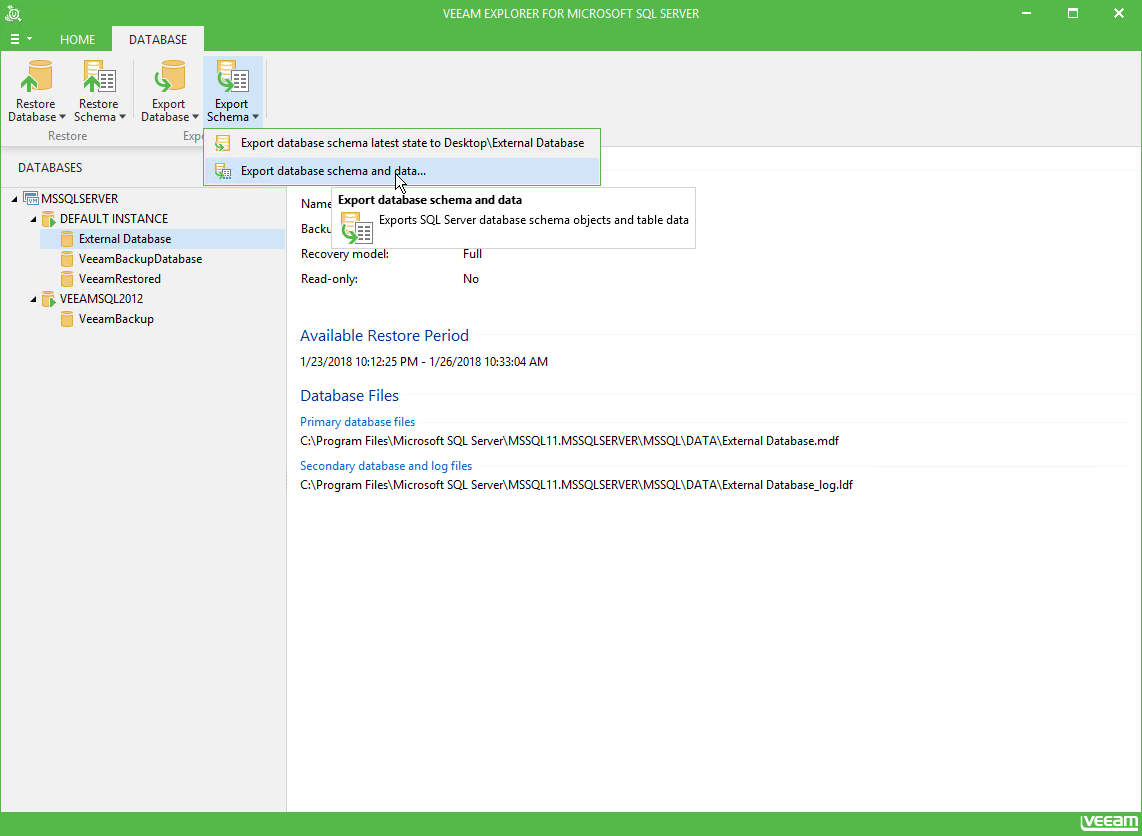Open the Export Database dropdown arrow
The image size is (1142, 836).
click(195, 117)
